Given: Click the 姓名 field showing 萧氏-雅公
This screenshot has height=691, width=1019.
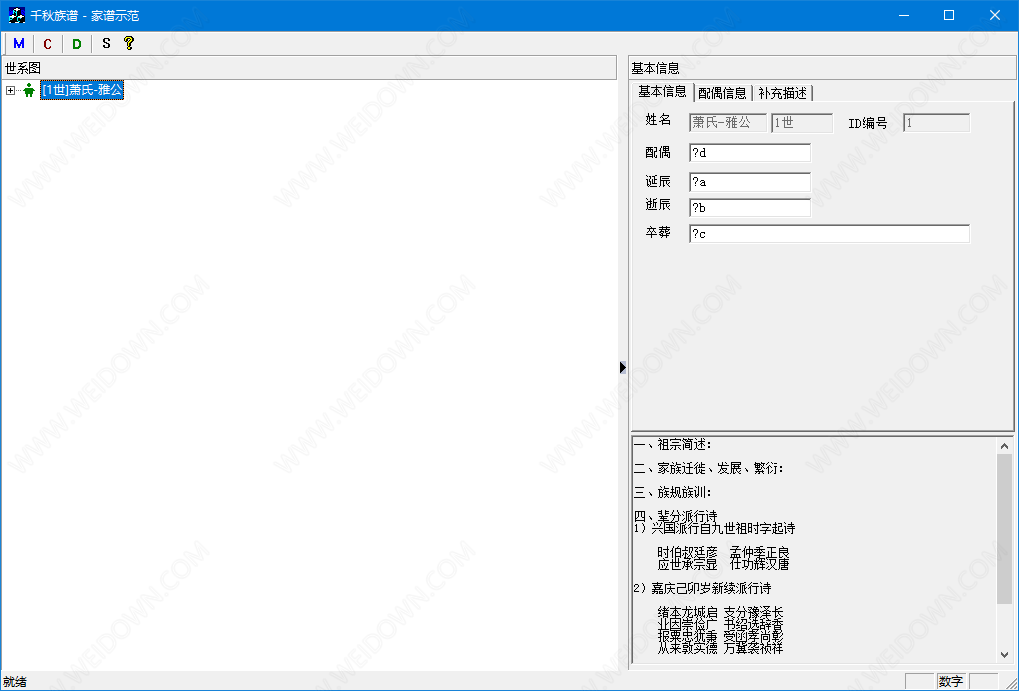Looking at the screenshot, I should pyautogui.click(x=727, y=122).
